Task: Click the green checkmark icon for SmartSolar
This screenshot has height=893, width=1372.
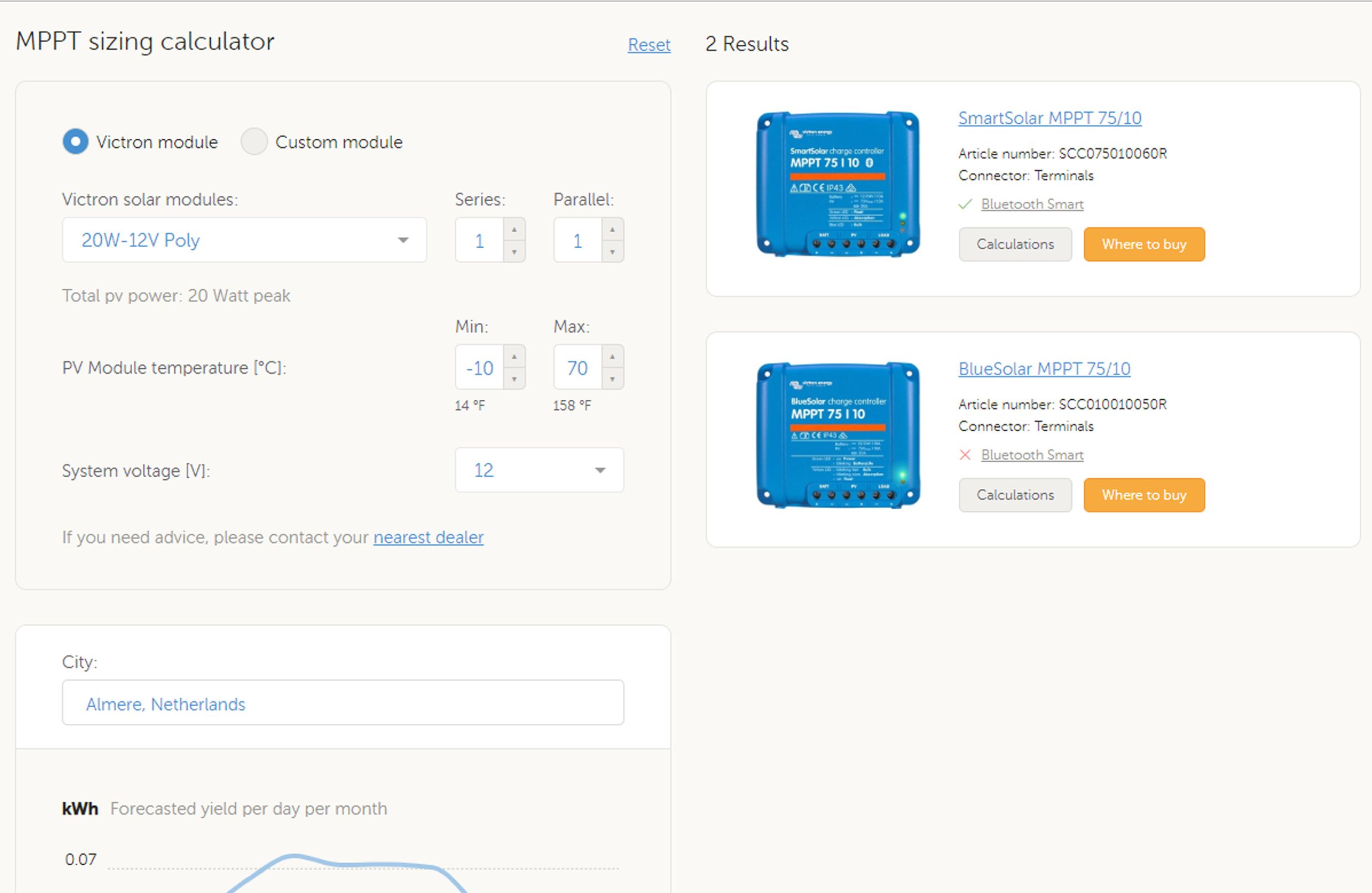Action: (x=965, y=204)
